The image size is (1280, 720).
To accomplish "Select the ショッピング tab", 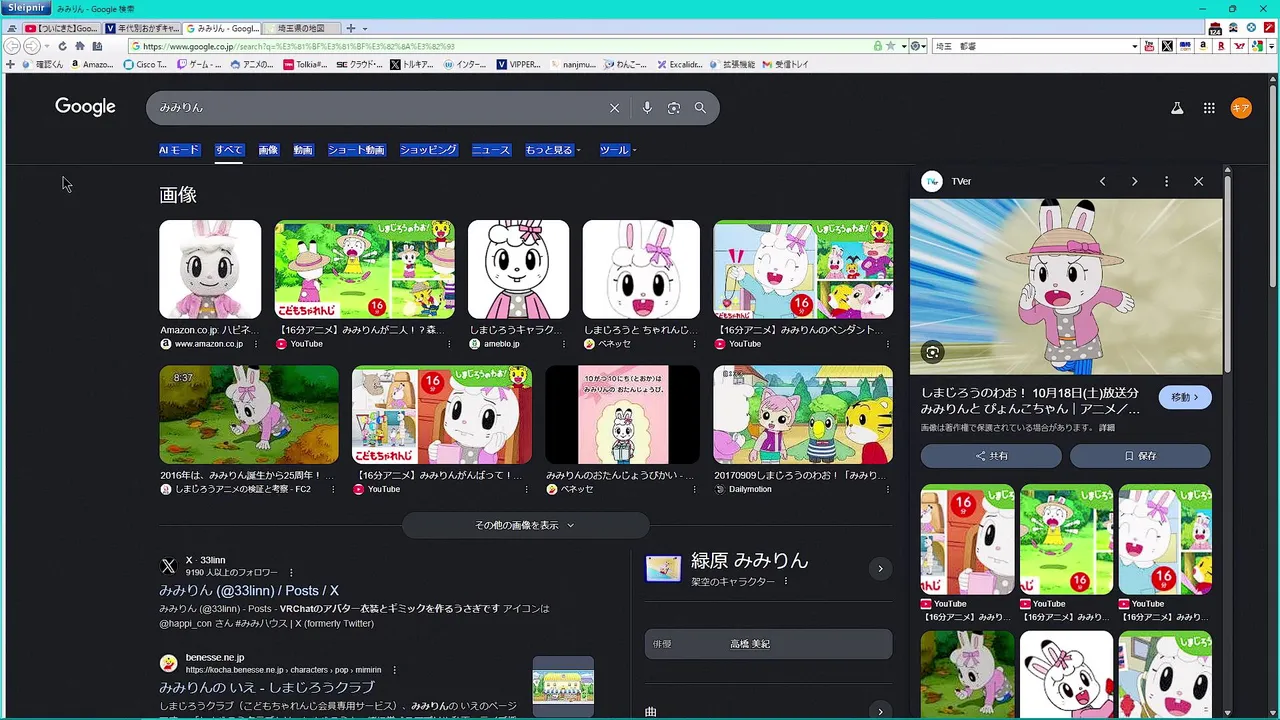I will point(428,150).
